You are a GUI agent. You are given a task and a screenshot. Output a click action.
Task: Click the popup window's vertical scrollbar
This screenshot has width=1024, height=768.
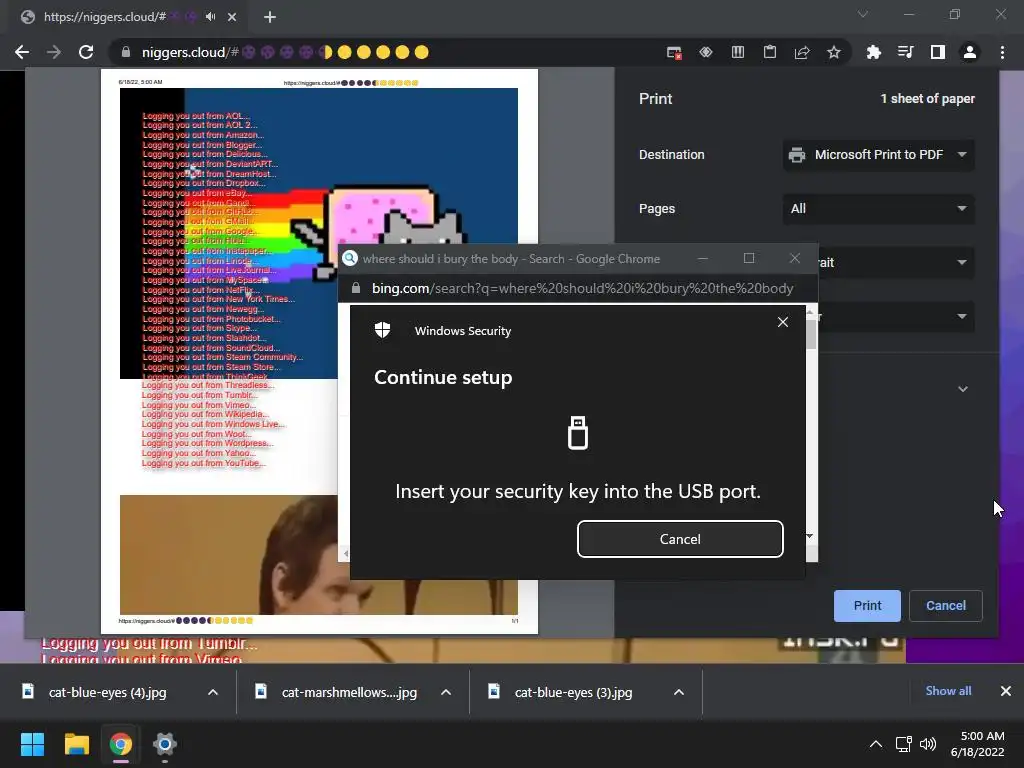(x=811, y=334)
